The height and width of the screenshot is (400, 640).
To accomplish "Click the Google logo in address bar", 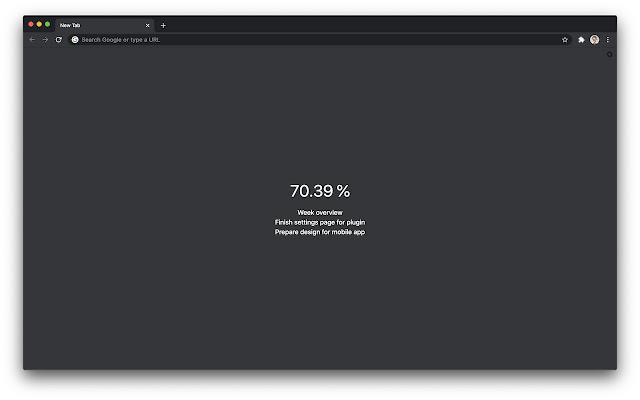I will (75, 40).
